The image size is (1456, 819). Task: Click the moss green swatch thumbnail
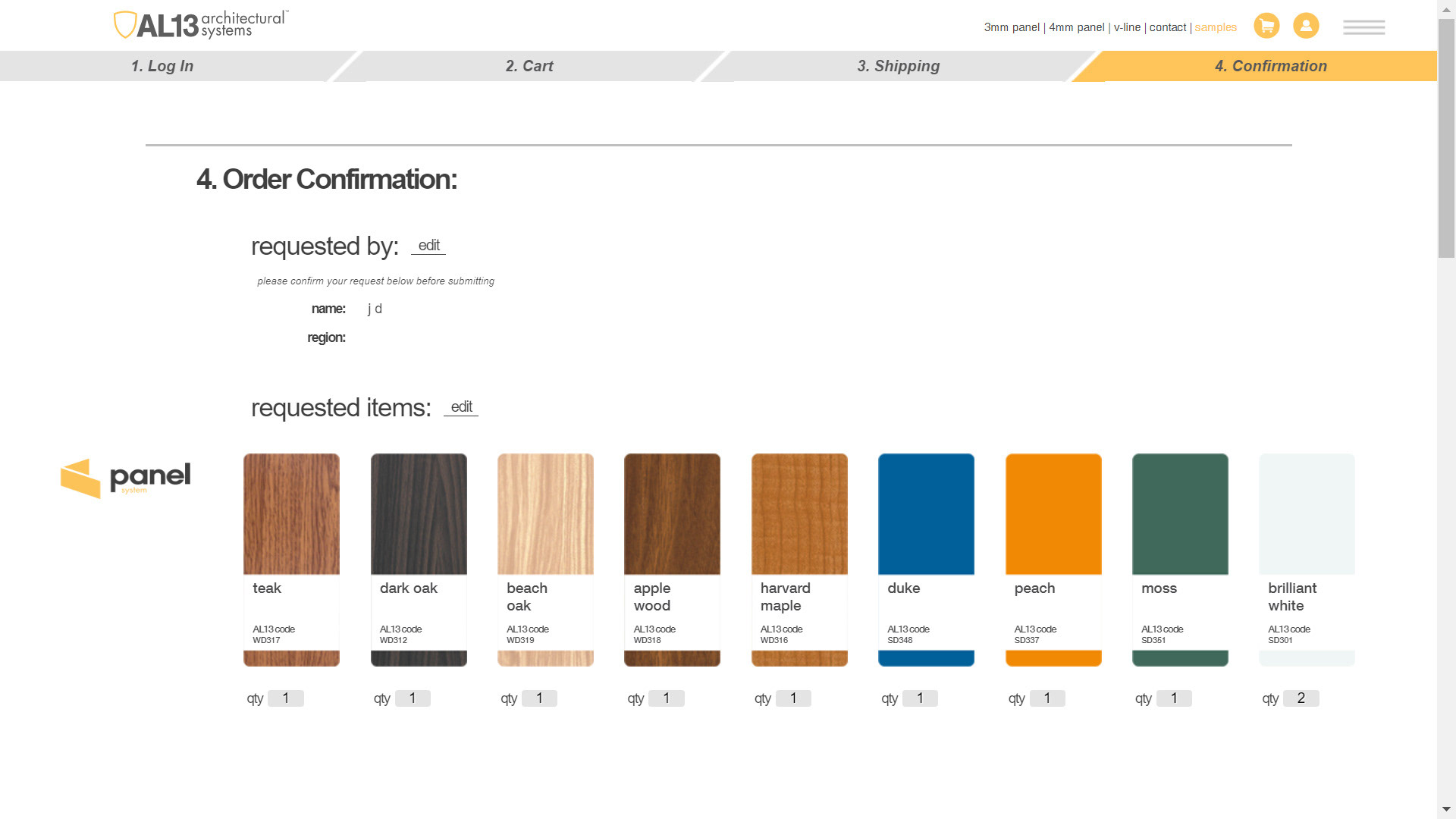(x=1180, y=514)
